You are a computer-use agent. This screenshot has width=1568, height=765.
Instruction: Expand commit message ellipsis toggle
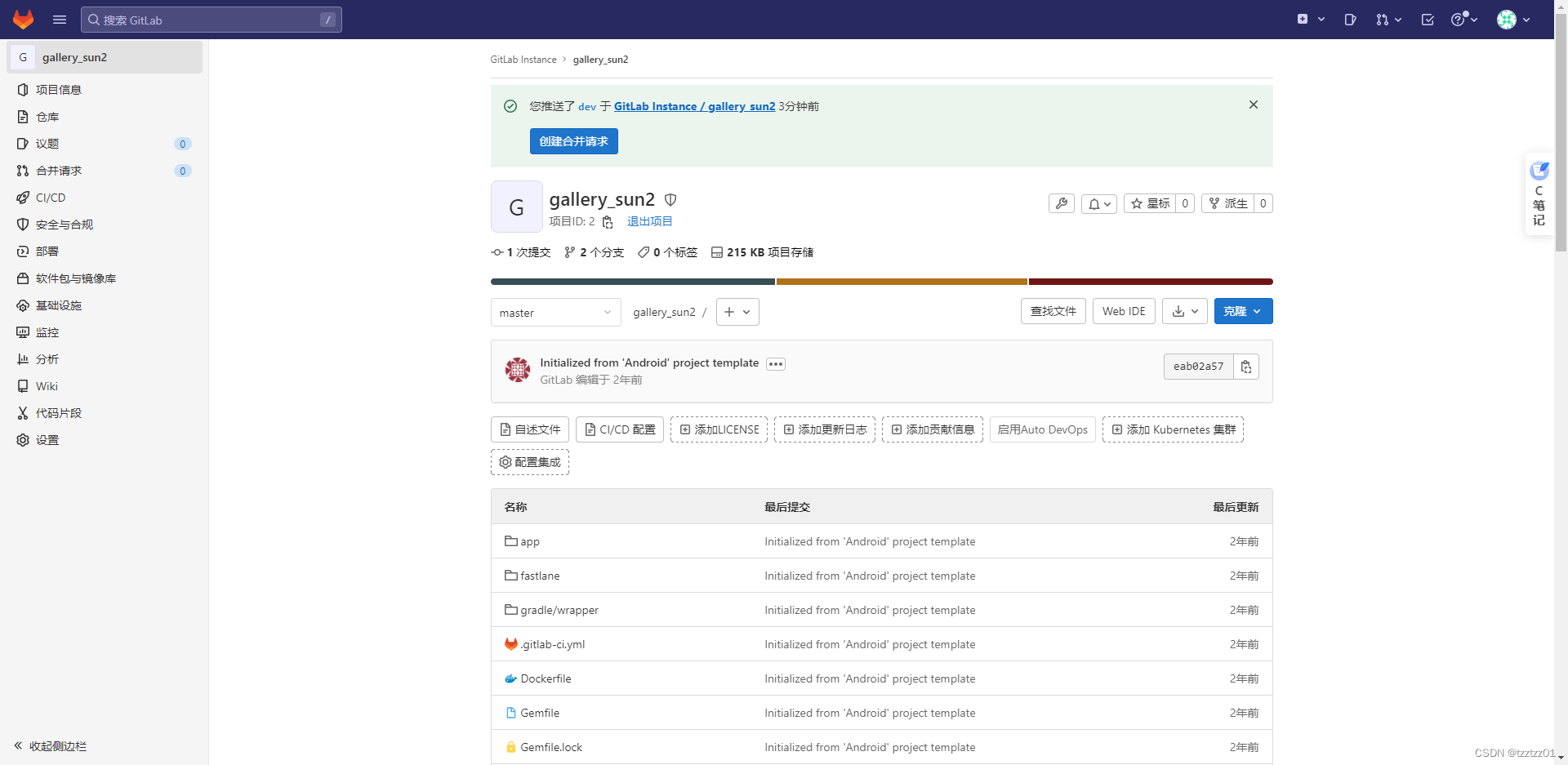coord(776,364)
